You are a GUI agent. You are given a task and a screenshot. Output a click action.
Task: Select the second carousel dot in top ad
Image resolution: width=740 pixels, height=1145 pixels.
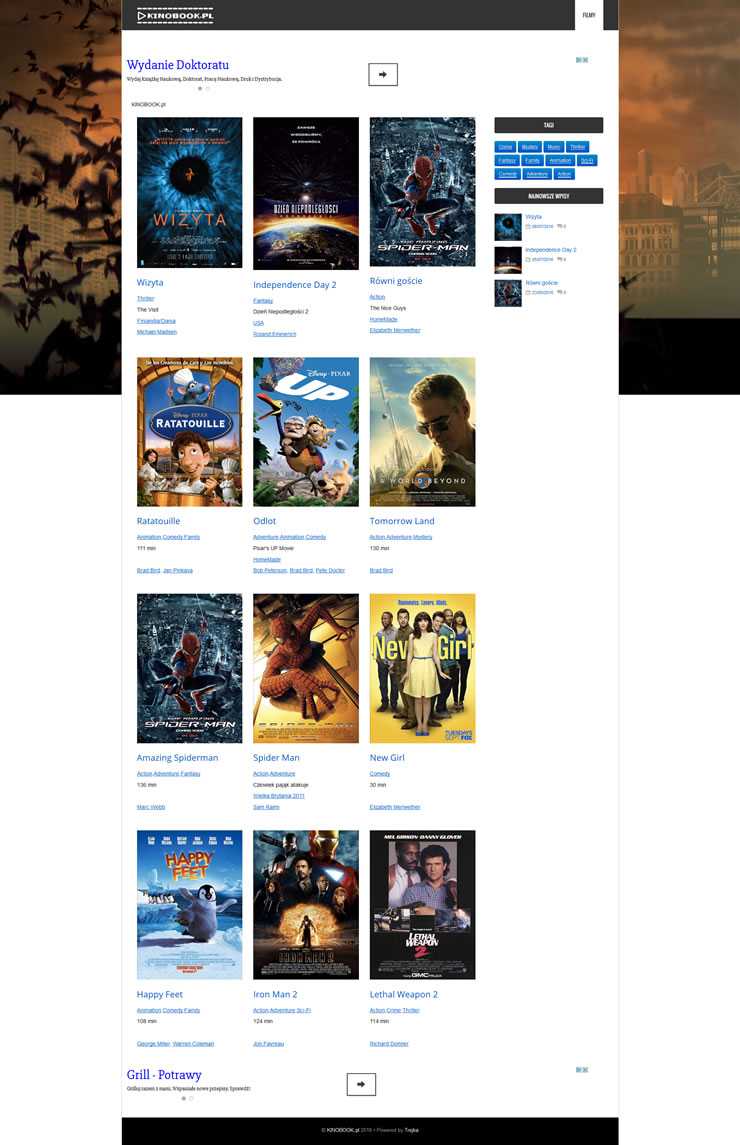(x=207, y=88)
